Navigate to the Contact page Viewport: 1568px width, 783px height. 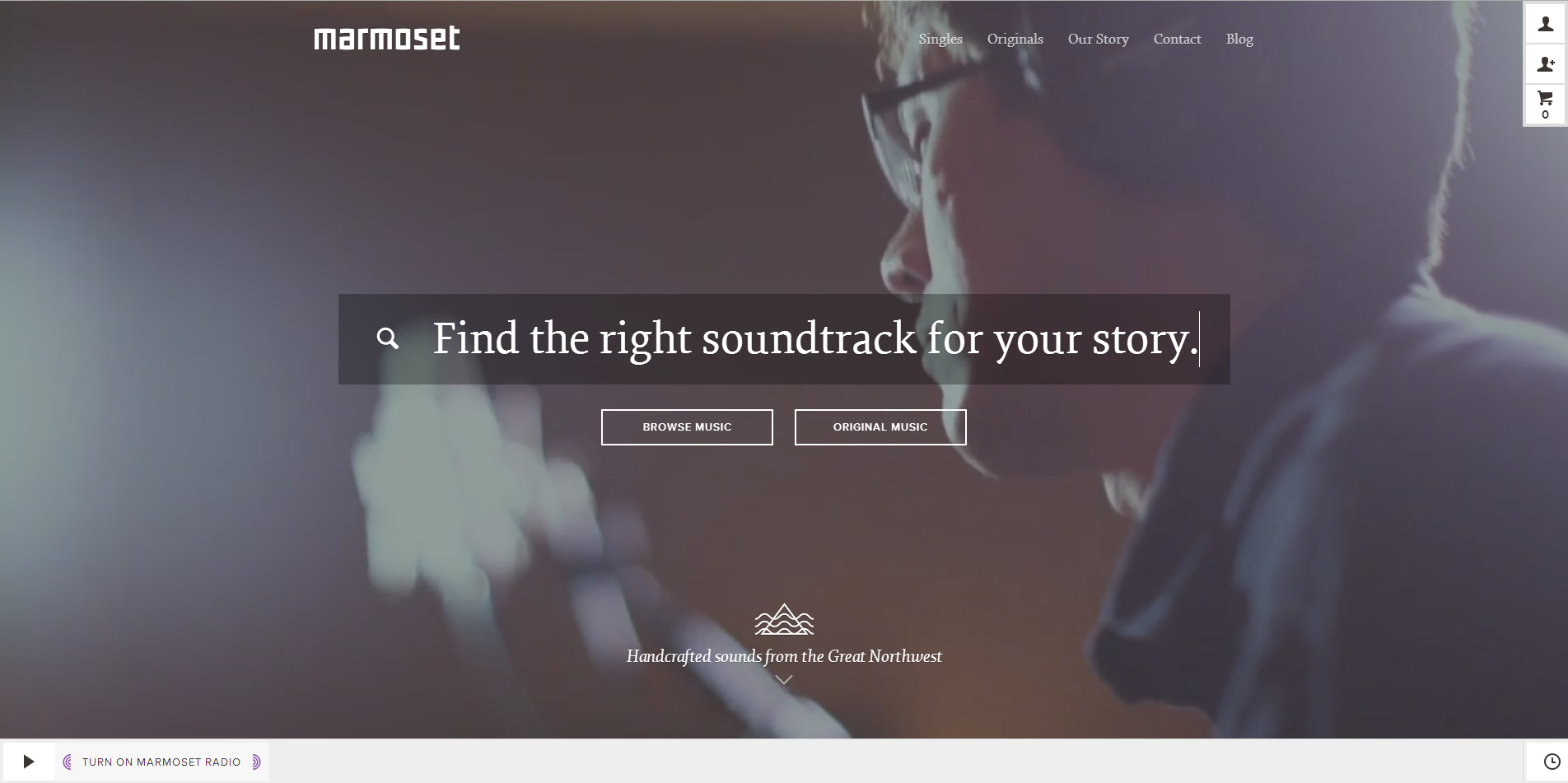(x=1177, y=39)
